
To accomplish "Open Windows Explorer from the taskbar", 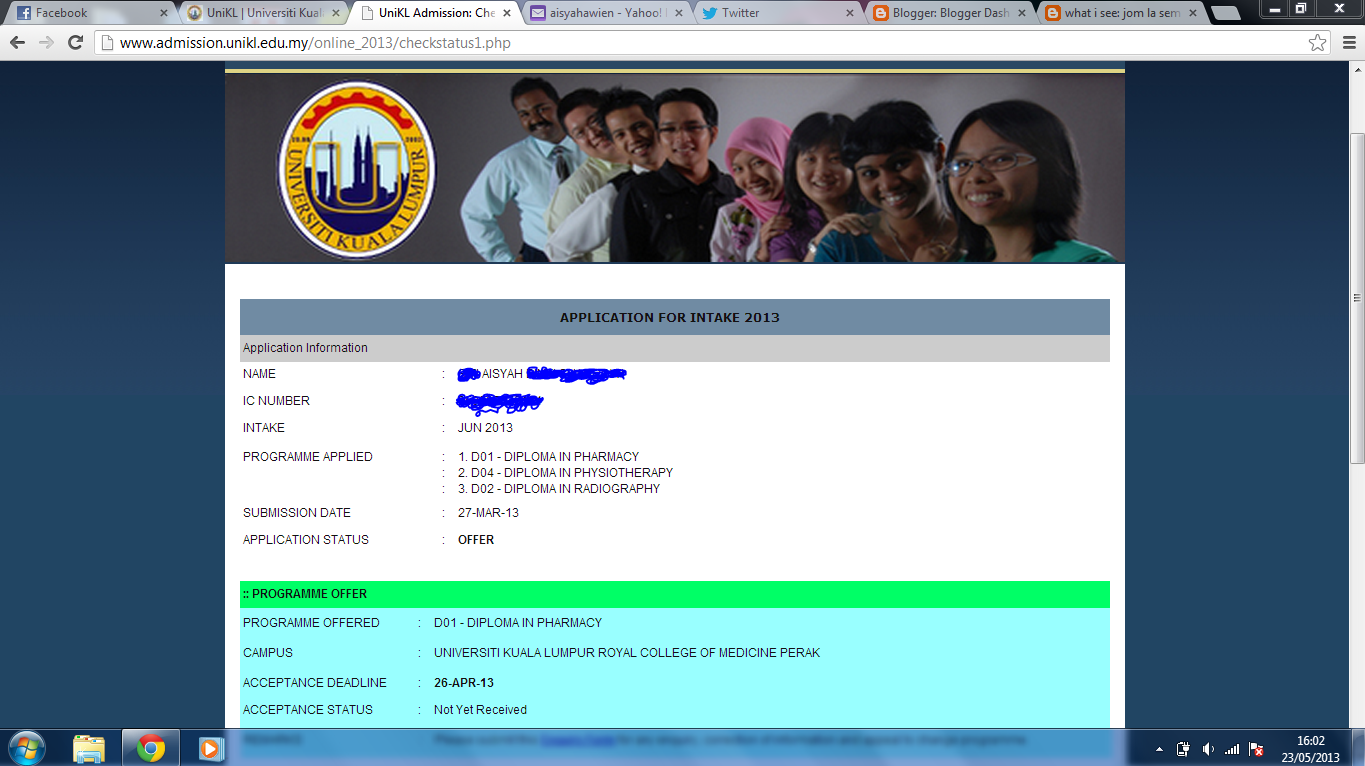I will pos(89,748).
